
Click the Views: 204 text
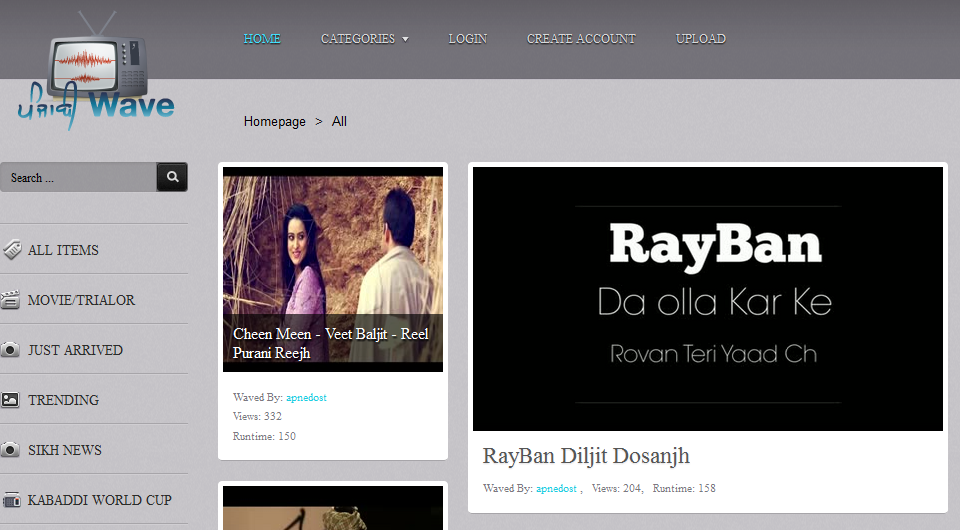pos(616,488)
